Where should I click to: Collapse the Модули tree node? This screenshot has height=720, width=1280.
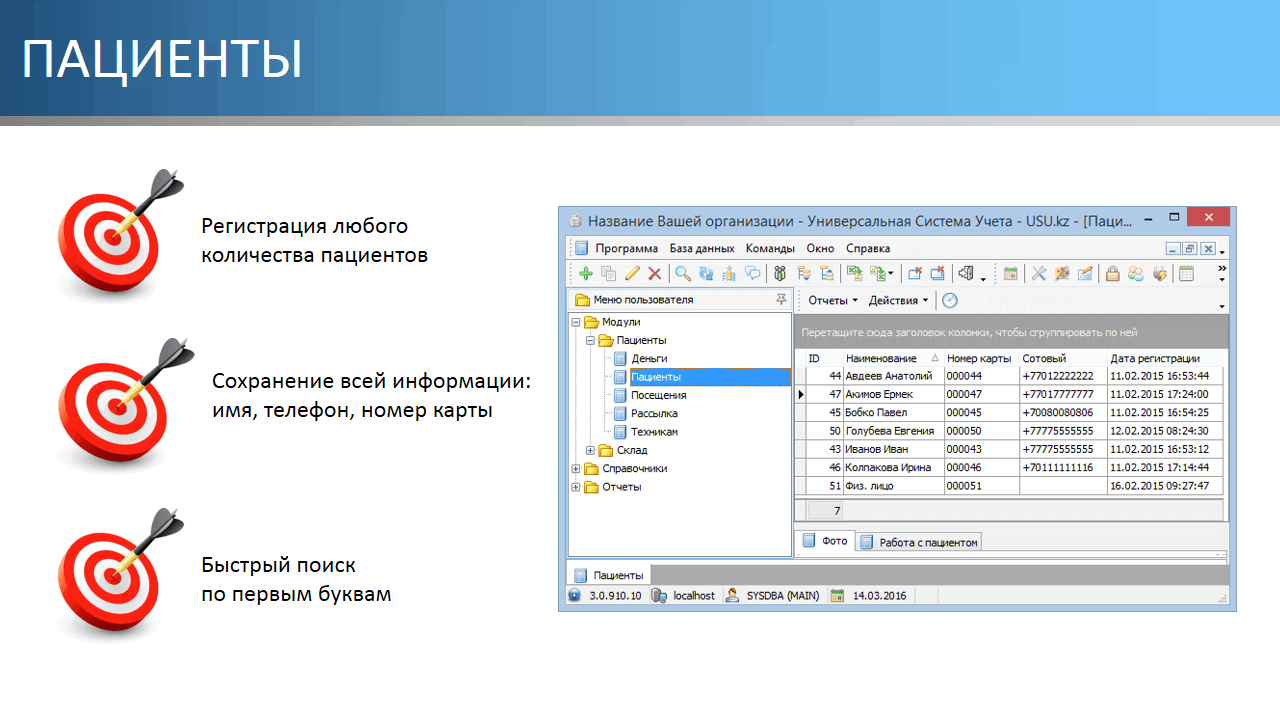point(576,323)
